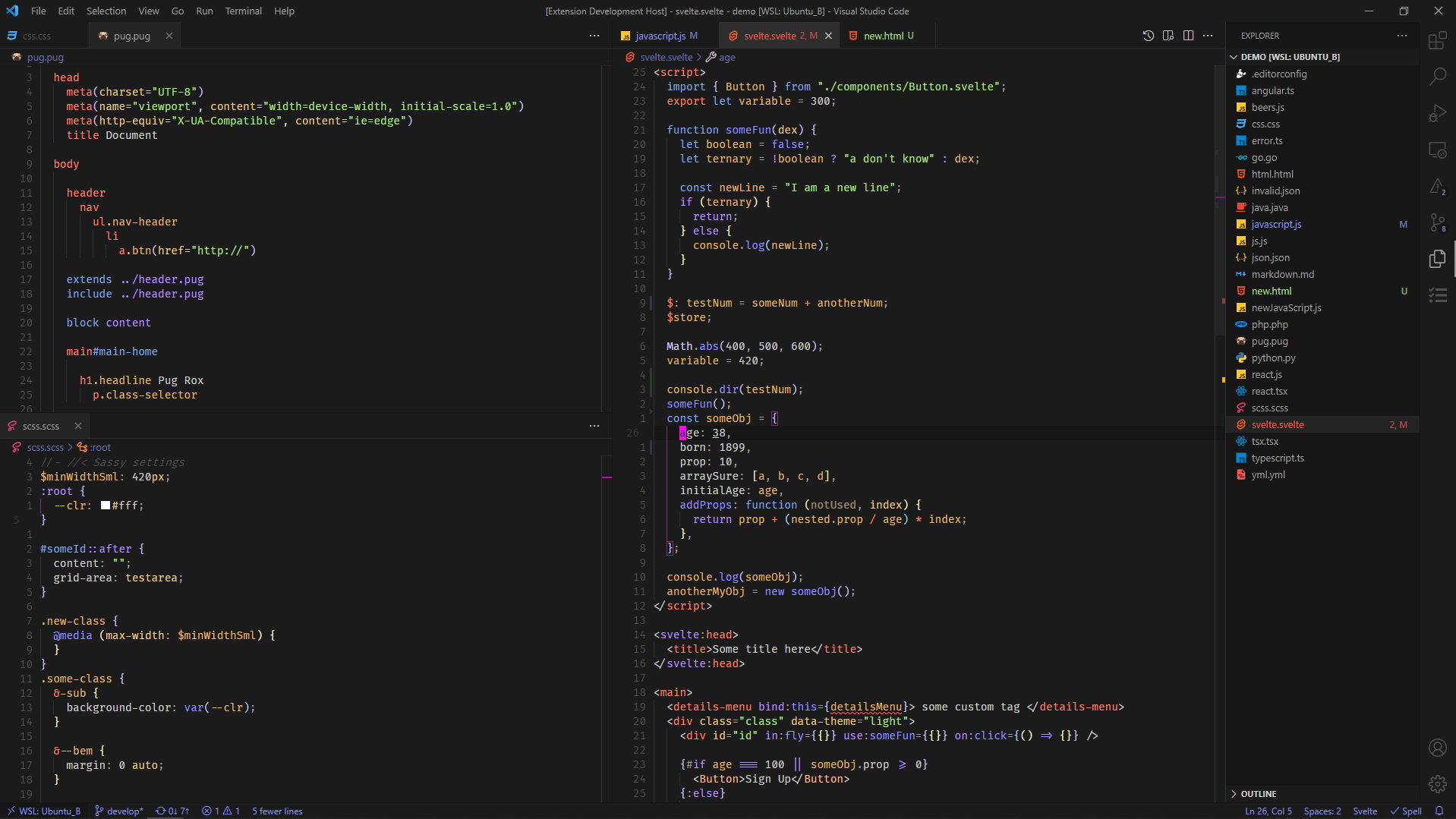Click Synchronize Changes 0↓ 7↑ in the status bar
1456x819 pixels.
172,811
